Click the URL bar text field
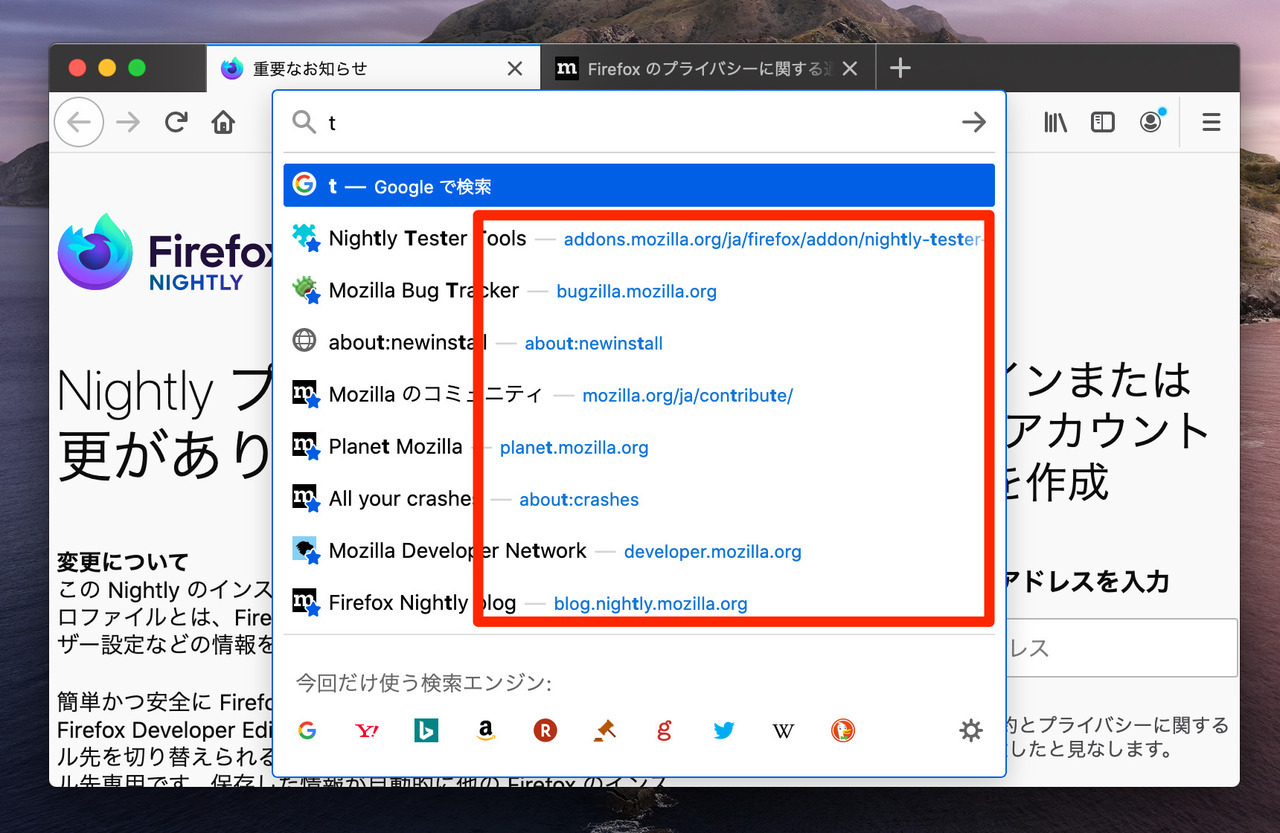 pyautogui.click(x=640, y=122)
